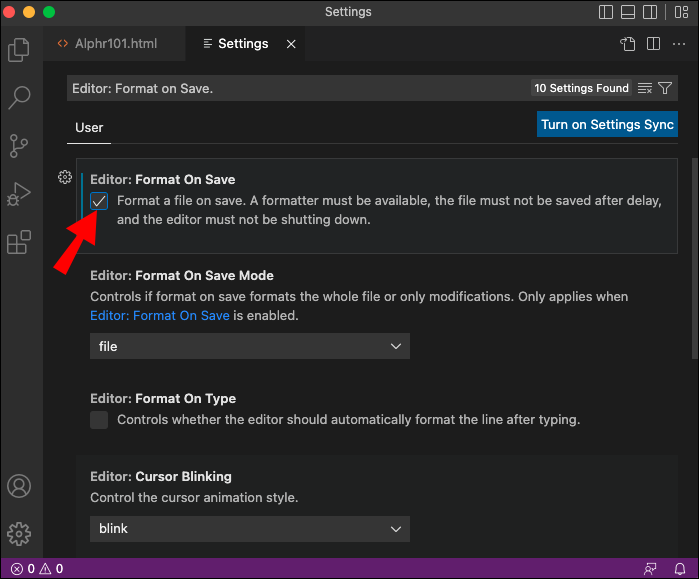Click the filter settings funnel icon
The height and width of the screenshot is (579, 699).
pos(665,88)
